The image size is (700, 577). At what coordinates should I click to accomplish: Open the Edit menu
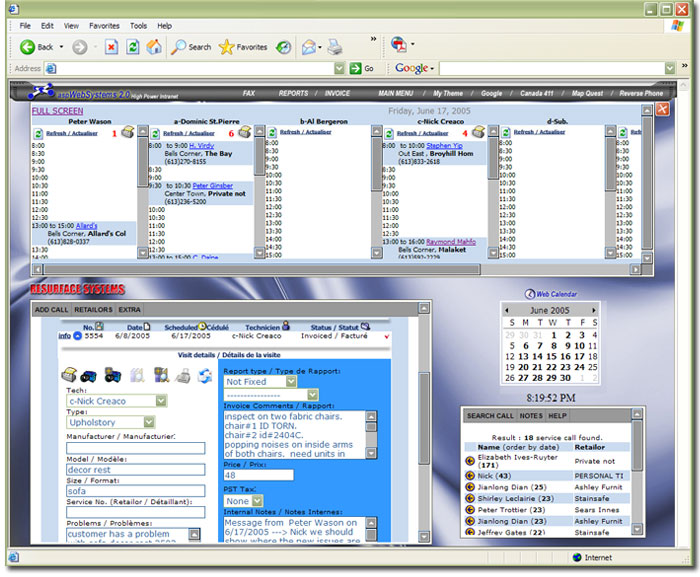tap(47, 26)
